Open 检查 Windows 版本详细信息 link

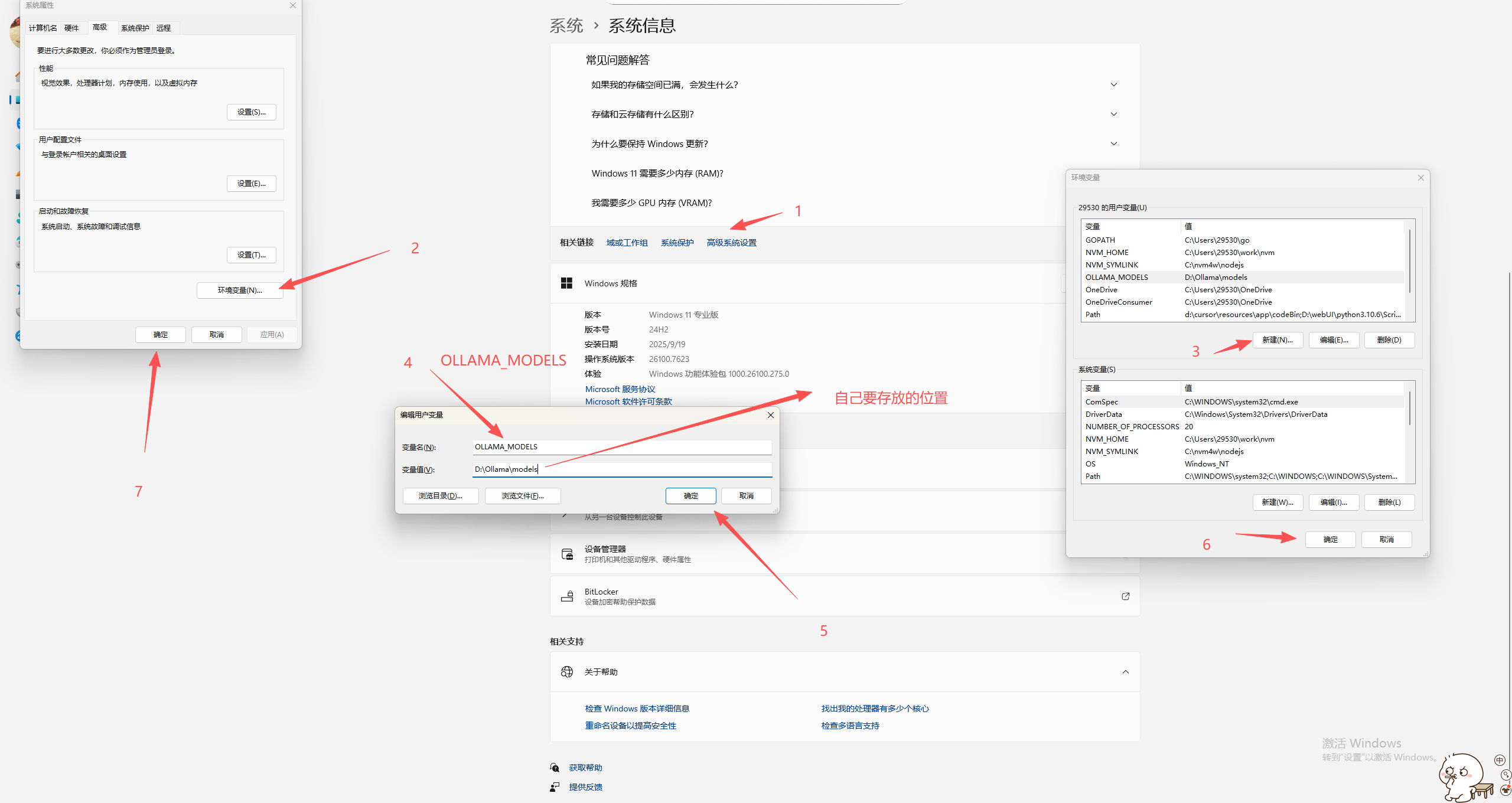tap(637, 709)
